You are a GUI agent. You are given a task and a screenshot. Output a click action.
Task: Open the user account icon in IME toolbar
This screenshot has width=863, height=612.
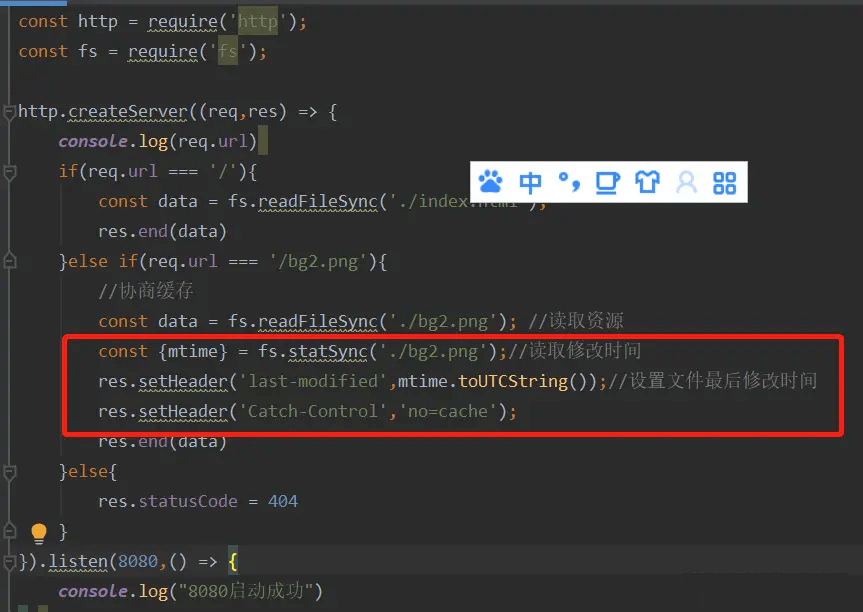pyautogui.click(x=686, y=182)
